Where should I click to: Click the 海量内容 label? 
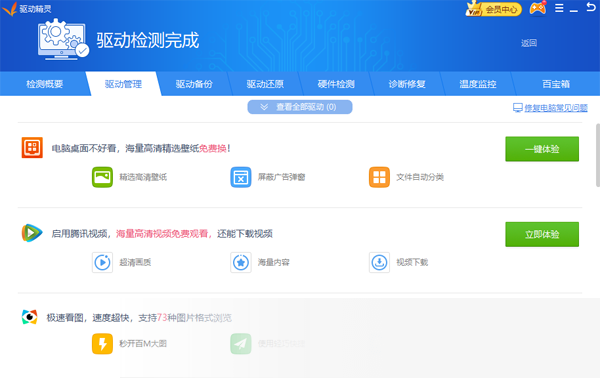pyautogui.click(x=274, y=262)
